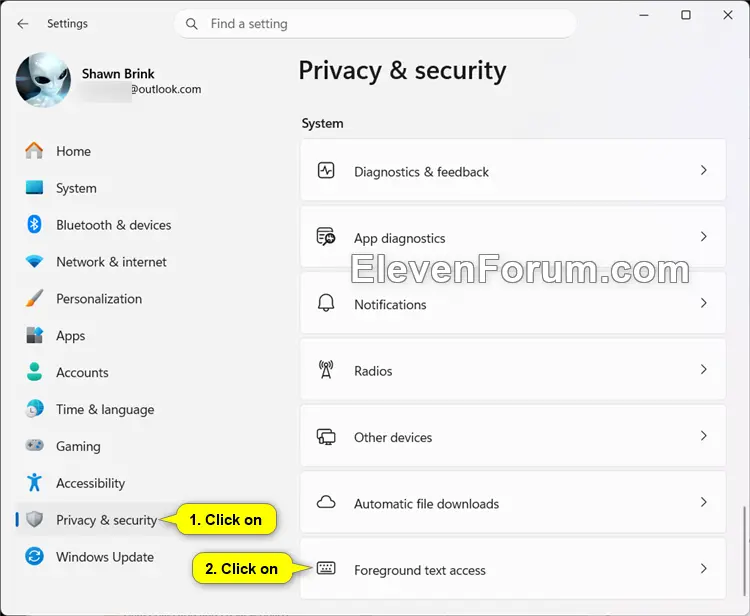The image size is (750, 616).
Task: Open Radios label
Action: tap(373, 371)
